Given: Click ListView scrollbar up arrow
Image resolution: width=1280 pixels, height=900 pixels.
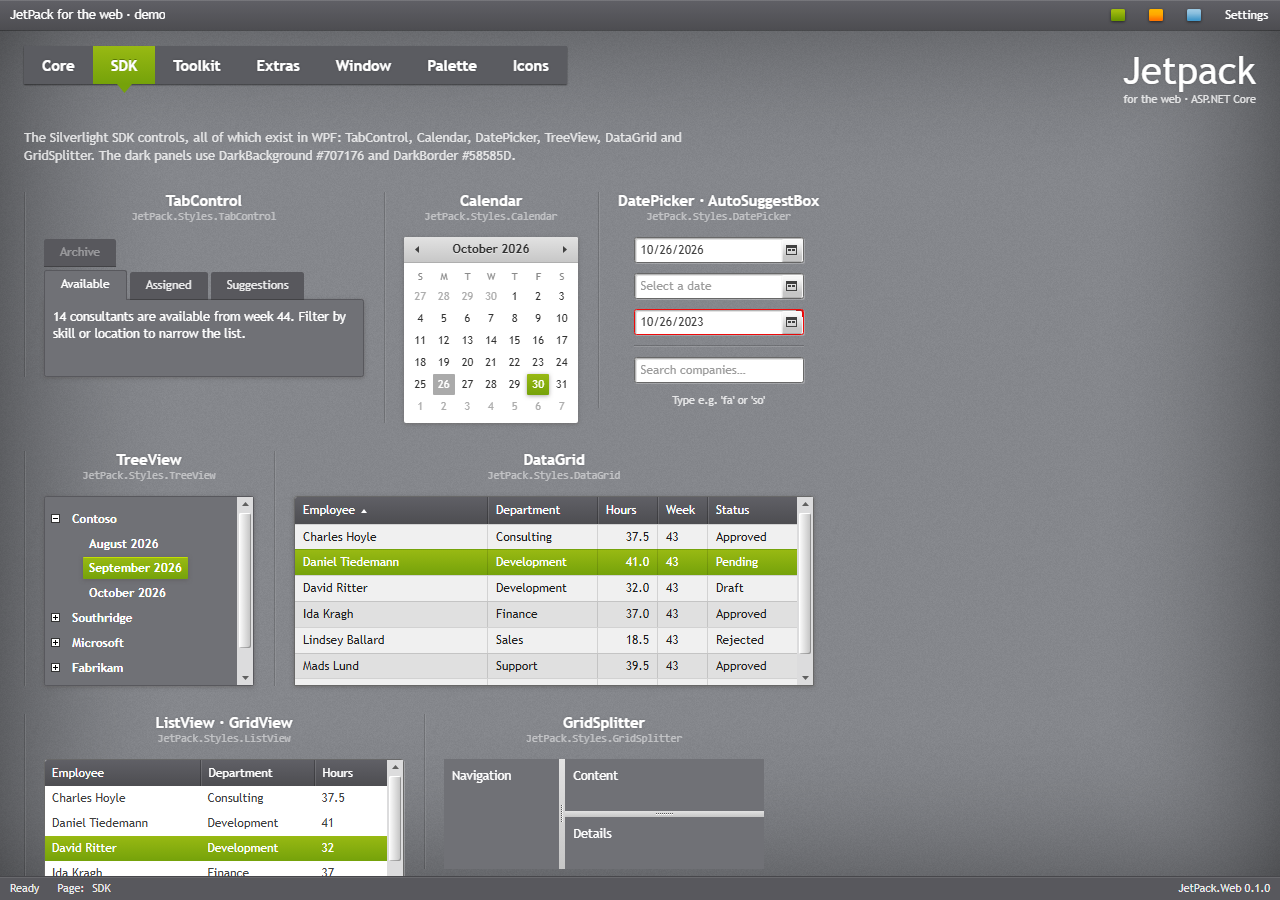Looking at the screenshot, I should pos(395,768).
